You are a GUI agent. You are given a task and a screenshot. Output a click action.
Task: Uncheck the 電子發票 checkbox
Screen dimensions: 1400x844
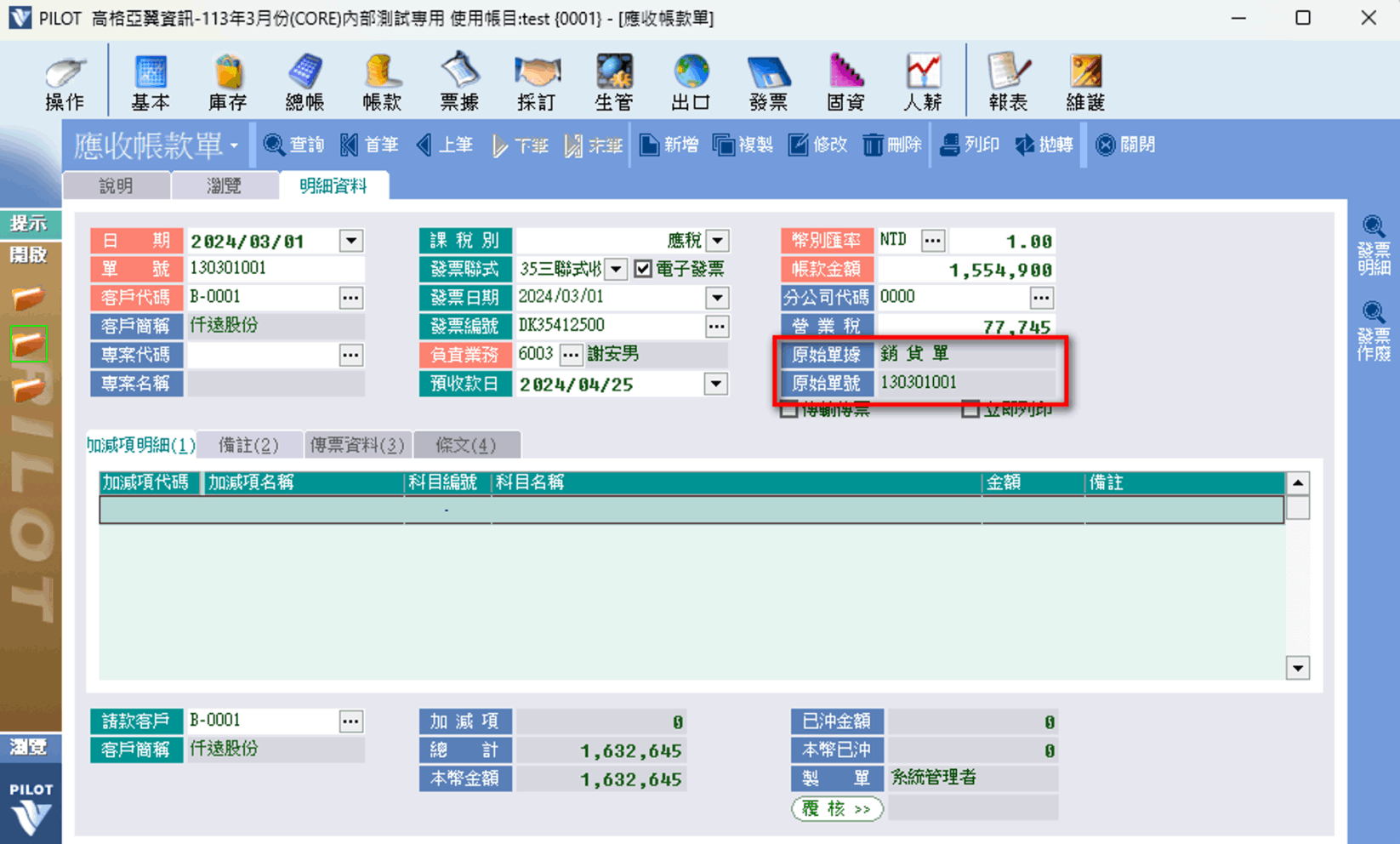coord(643,270)
